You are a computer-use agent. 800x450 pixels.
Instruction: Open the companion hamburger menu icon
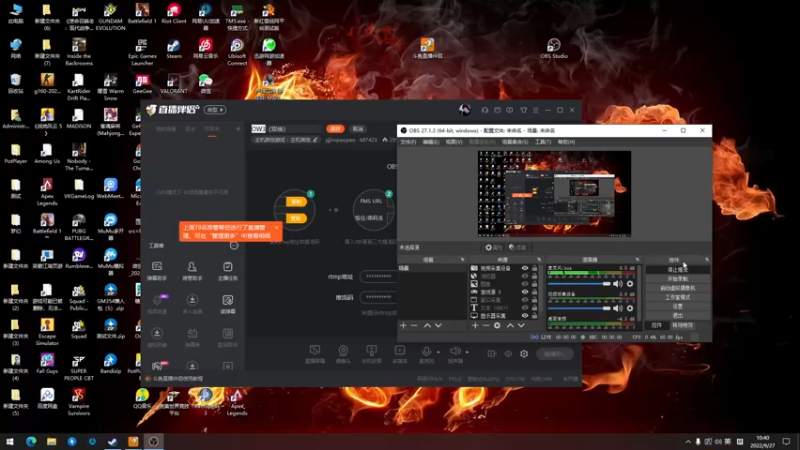535,110
